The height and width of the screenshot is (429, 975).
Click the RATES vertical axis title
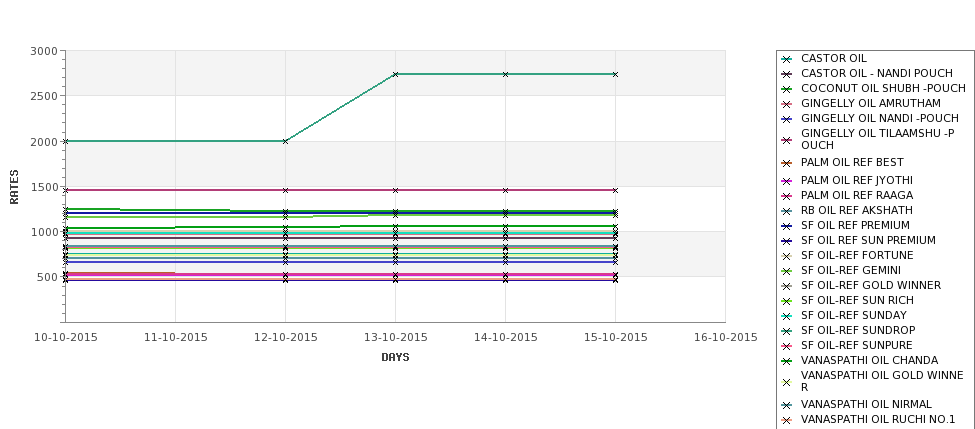pos(14,187)
